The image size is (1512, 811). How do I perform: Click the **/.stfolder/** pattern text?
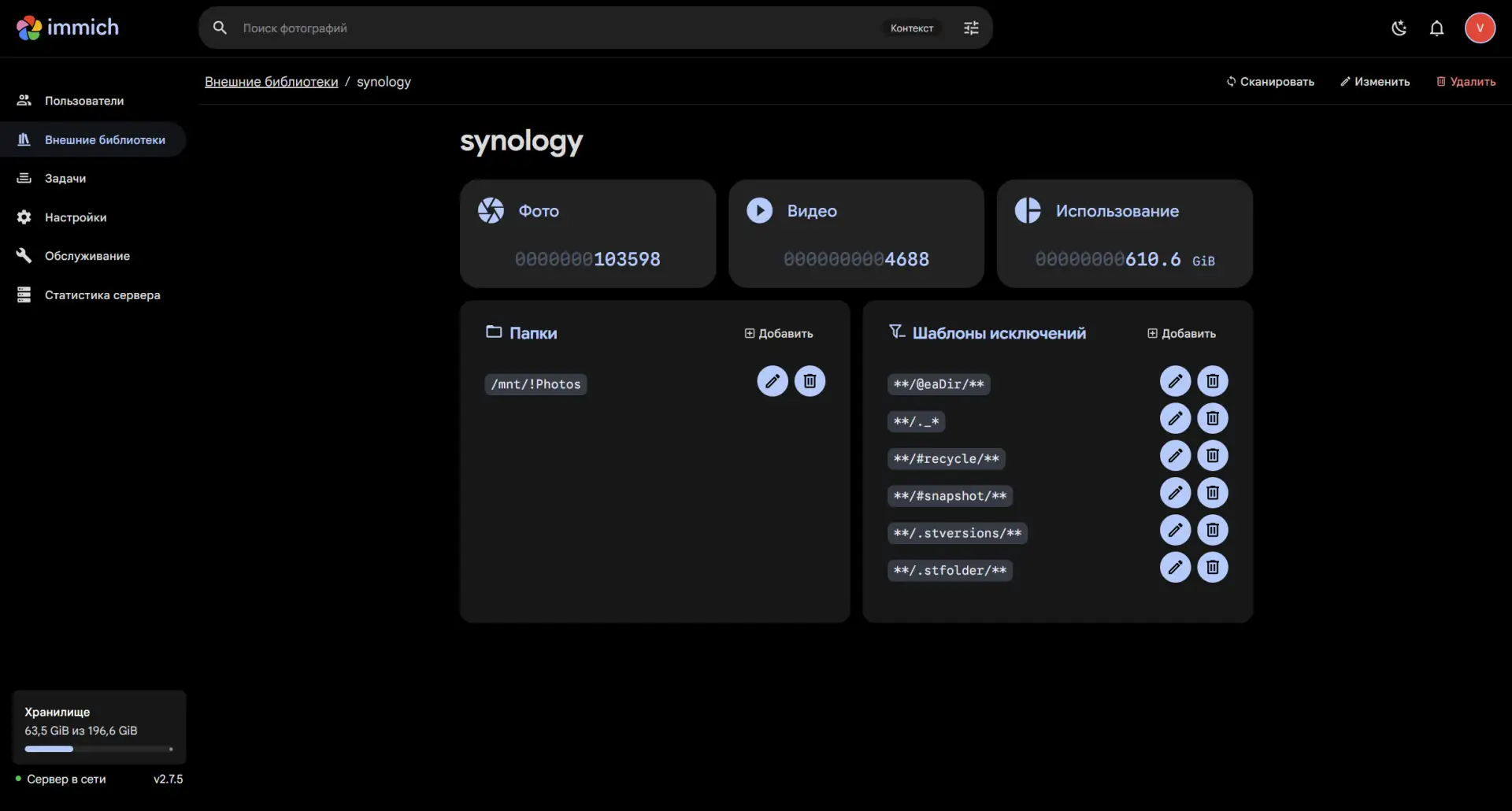point(950,571)
